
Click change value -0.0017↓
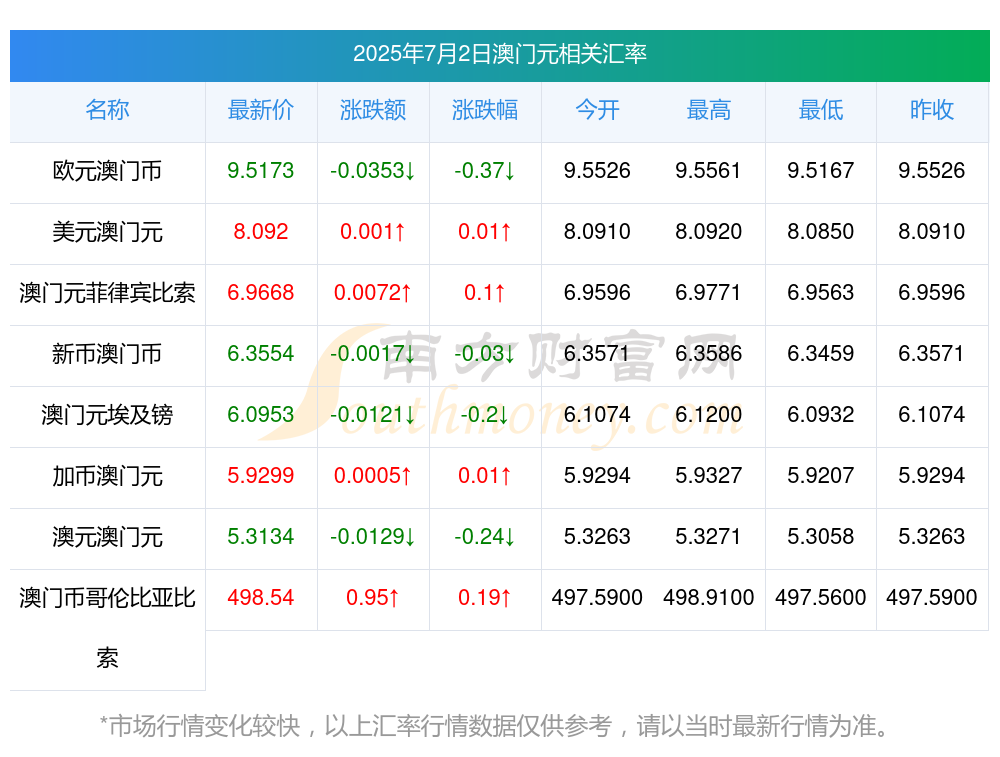pos(373,353)
